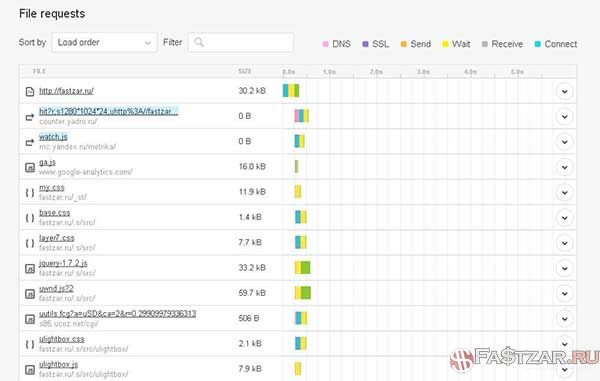Click the Send legend color swatch
The height and width of the screenshot is (381, 600).
pyautogui.click(x=403, y=44)
